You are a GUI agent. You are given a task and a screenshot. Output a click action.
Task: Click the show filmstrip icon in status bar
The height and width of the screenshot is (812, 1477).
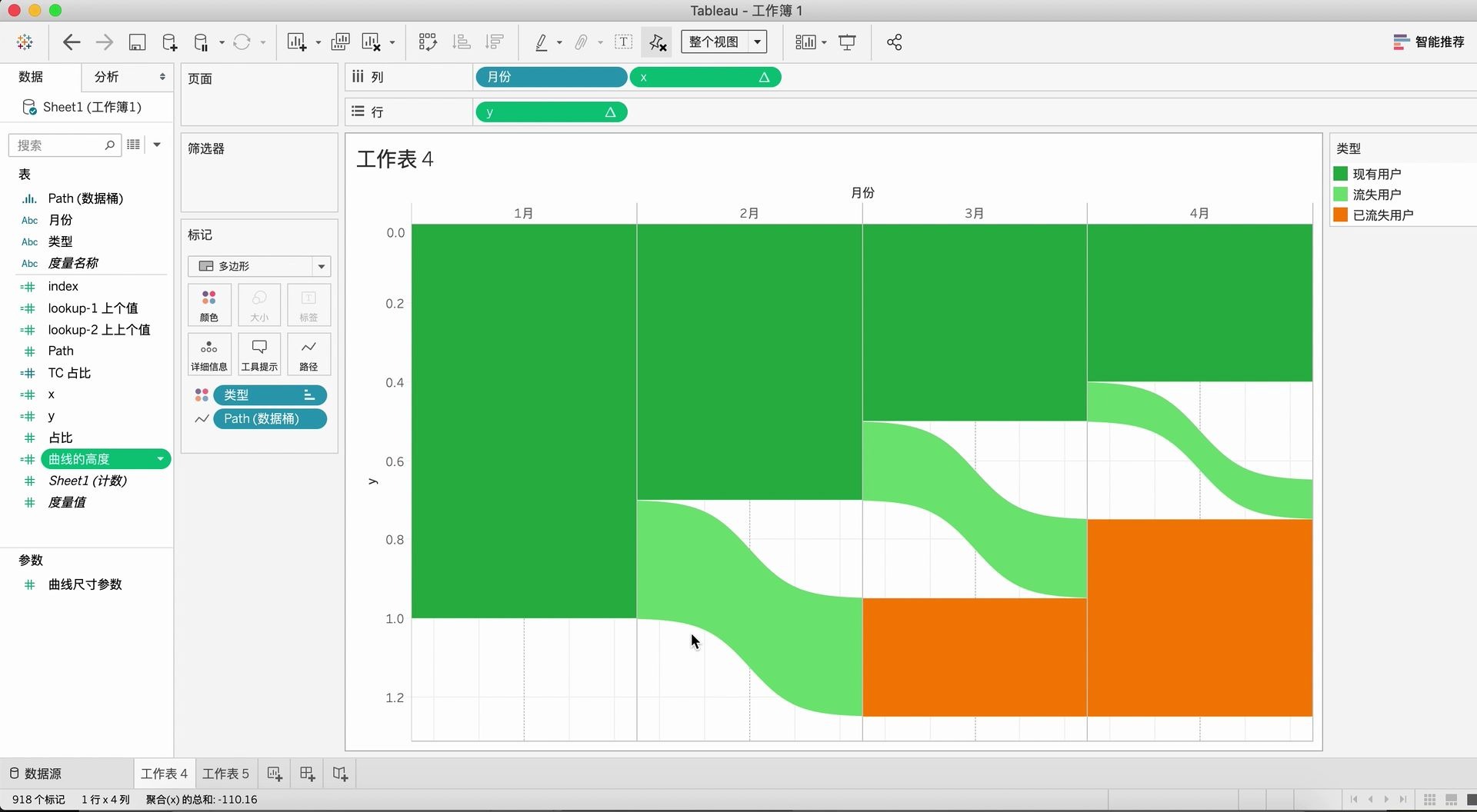click(1452, 800)
